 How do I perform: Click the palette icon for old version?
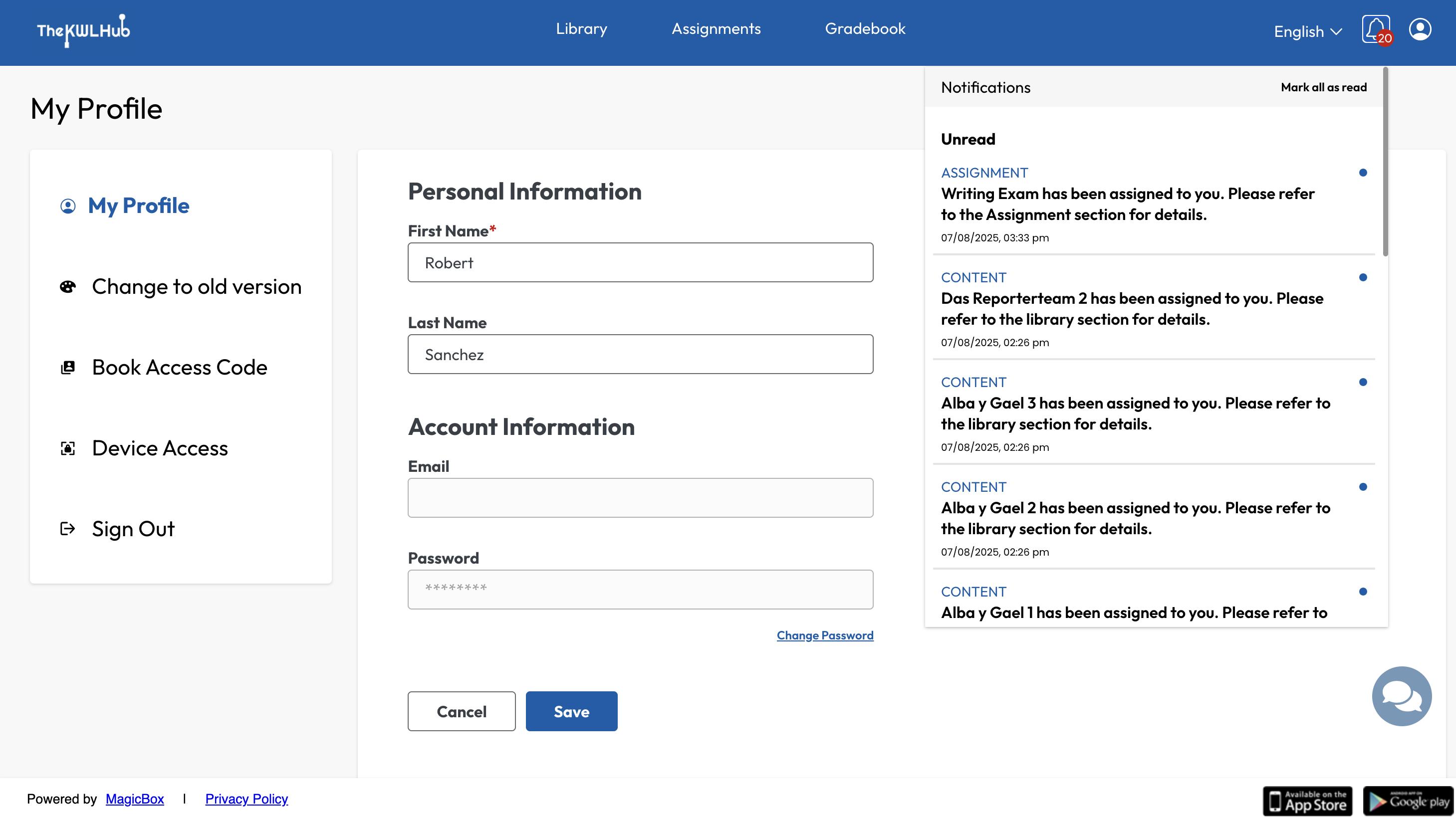tap(68, 286)
